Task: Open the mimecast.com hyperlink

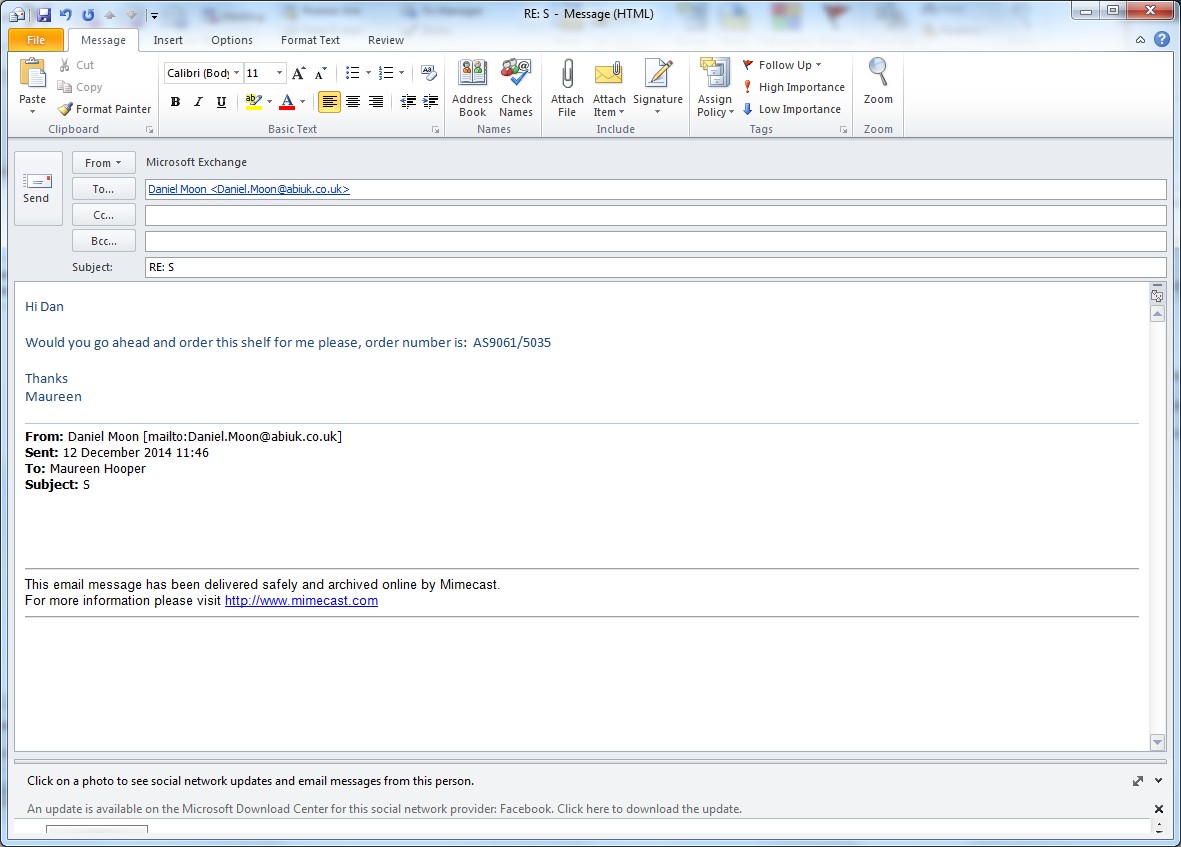Action: [301, 601]
